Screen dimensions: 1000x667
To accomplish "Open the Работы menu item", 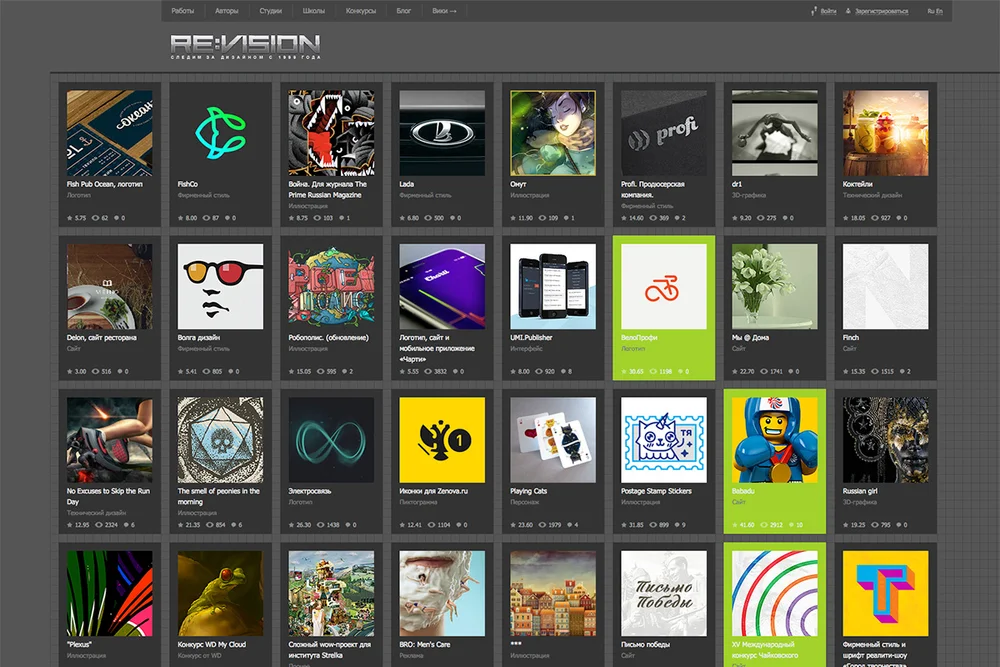I will coord(182,11).
